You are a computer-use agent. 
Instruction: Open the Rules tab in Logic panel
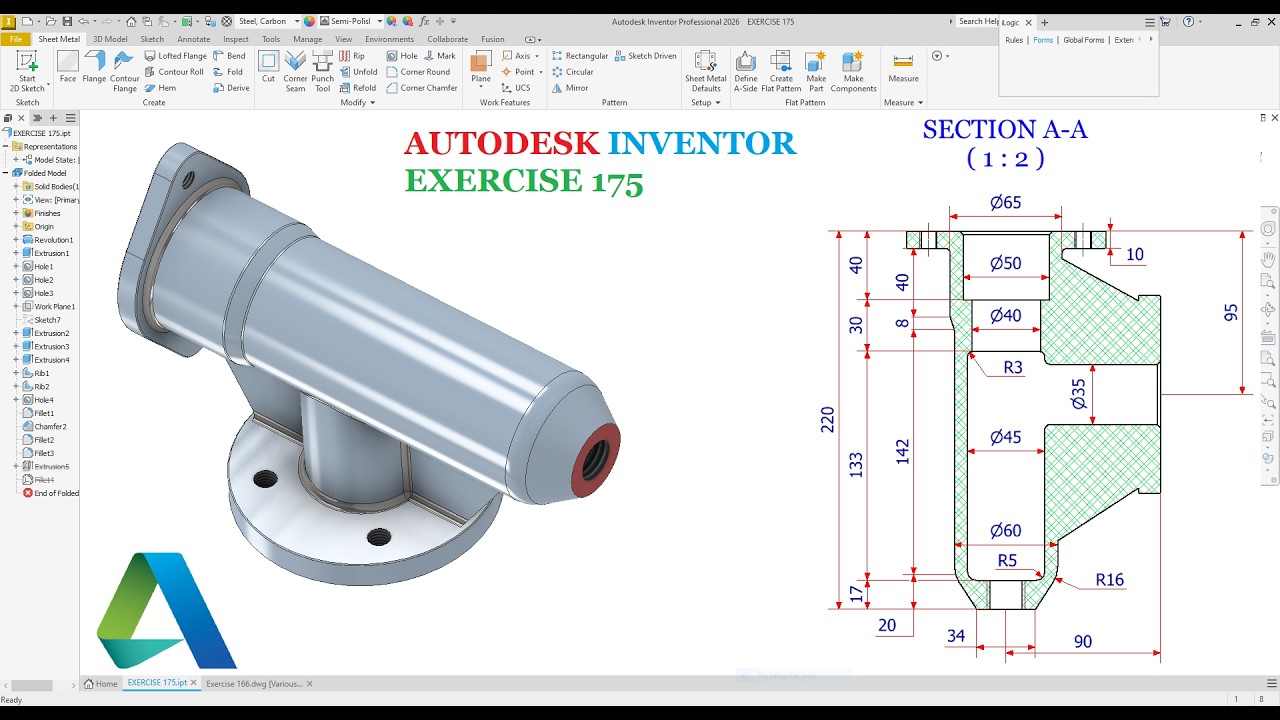click(x=1014, y=40)
